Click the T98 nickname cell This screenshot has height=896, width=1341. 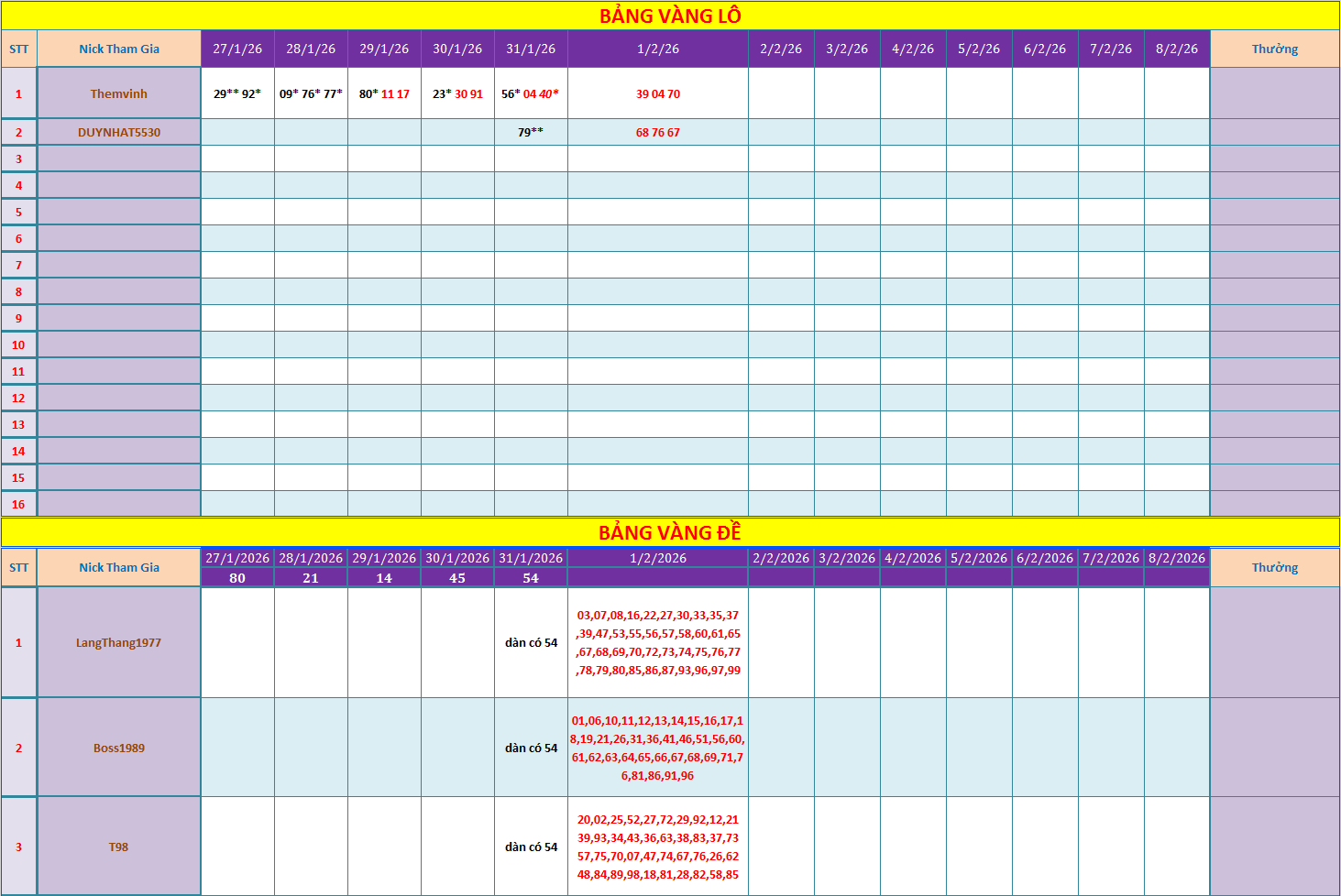119,847
